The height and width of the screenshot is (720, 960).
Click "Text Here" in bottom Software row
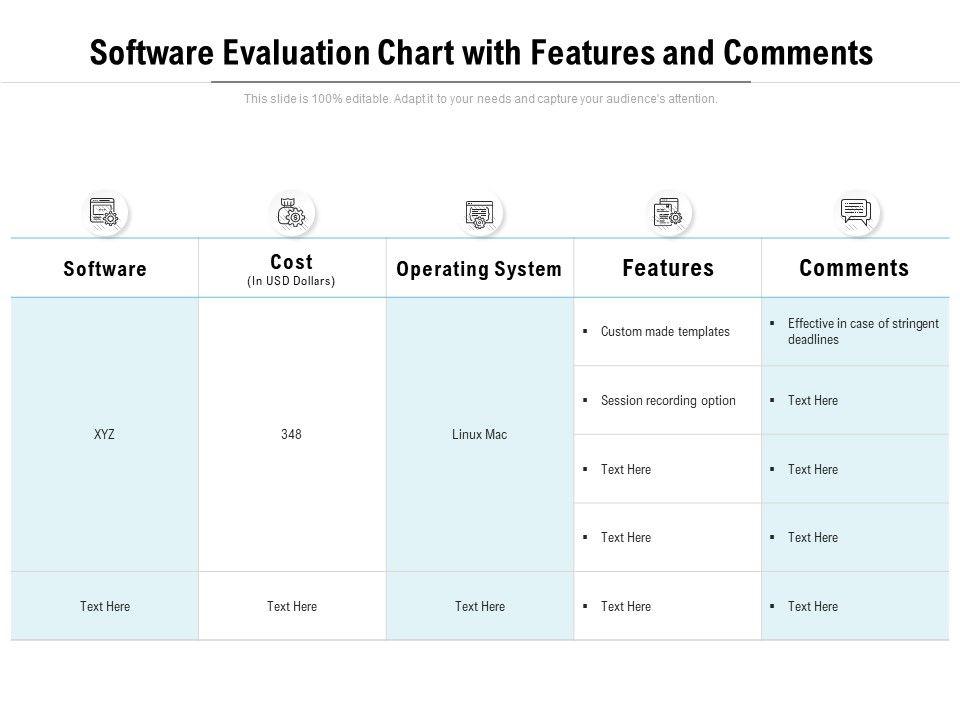[105, 606]
